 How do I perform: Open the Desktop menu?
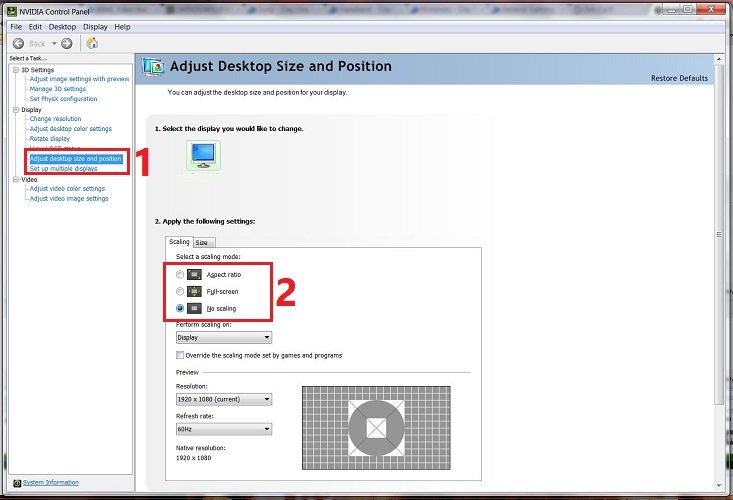(x=62, y=27)
